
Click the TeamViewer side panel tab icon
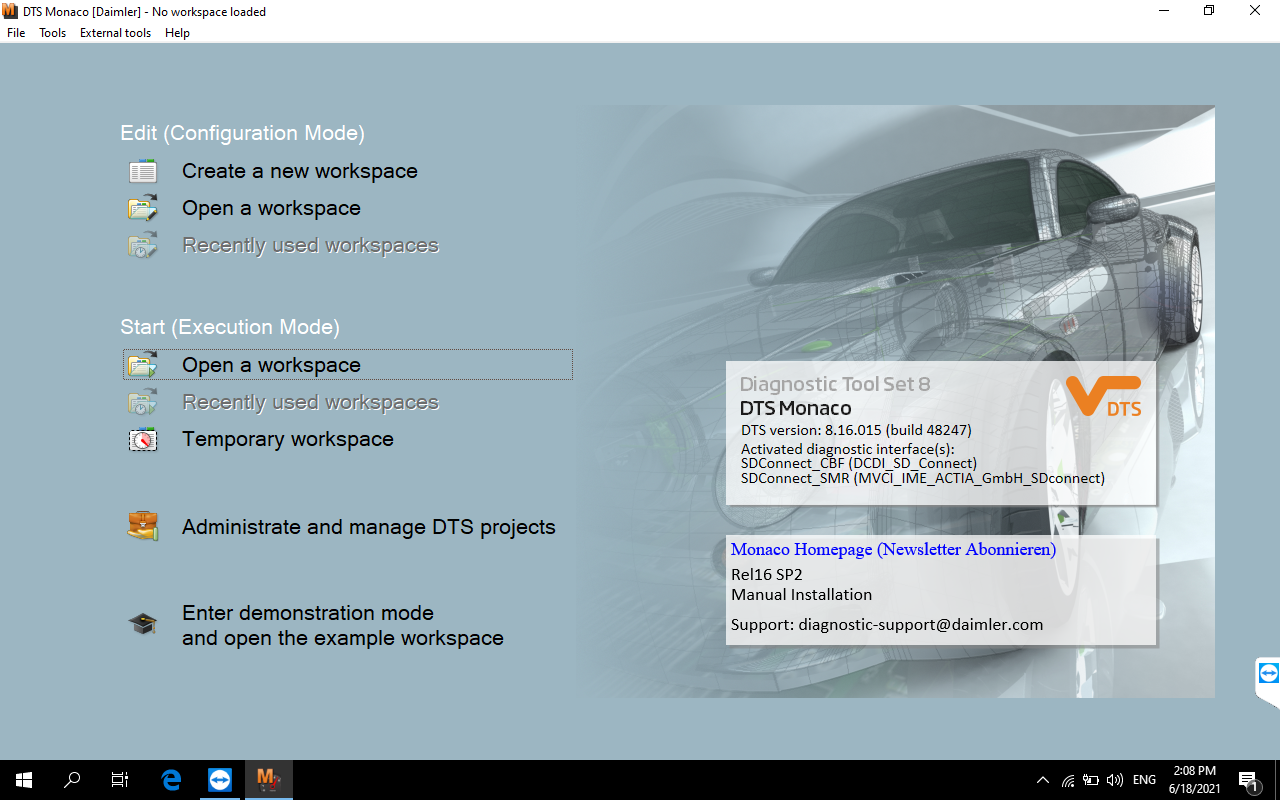click(1268, 673)
